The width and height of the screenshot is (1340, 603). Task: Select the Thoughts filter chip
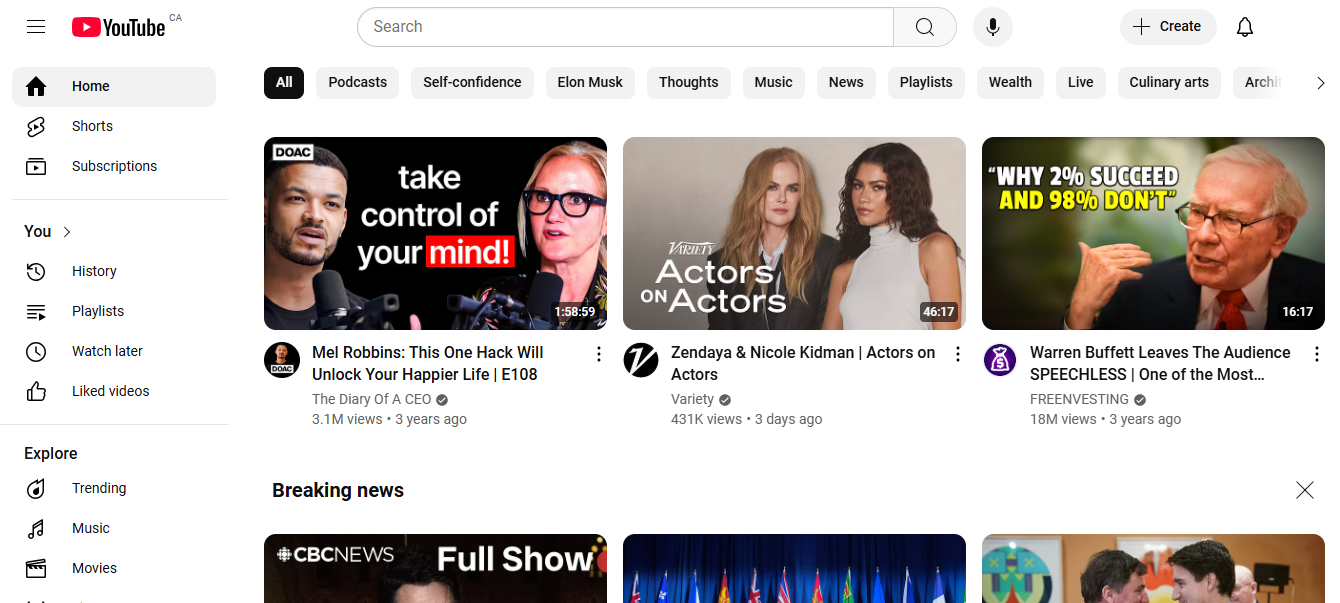689,83
